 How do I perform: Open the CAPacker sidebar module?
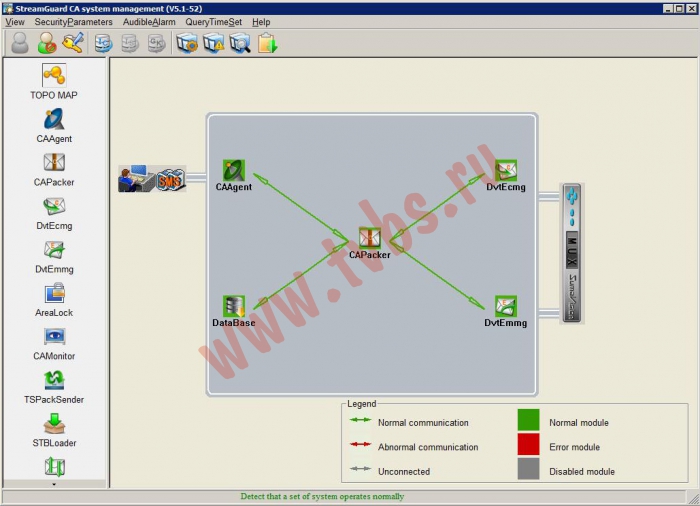pyautogui.click(x=54, y=169)
